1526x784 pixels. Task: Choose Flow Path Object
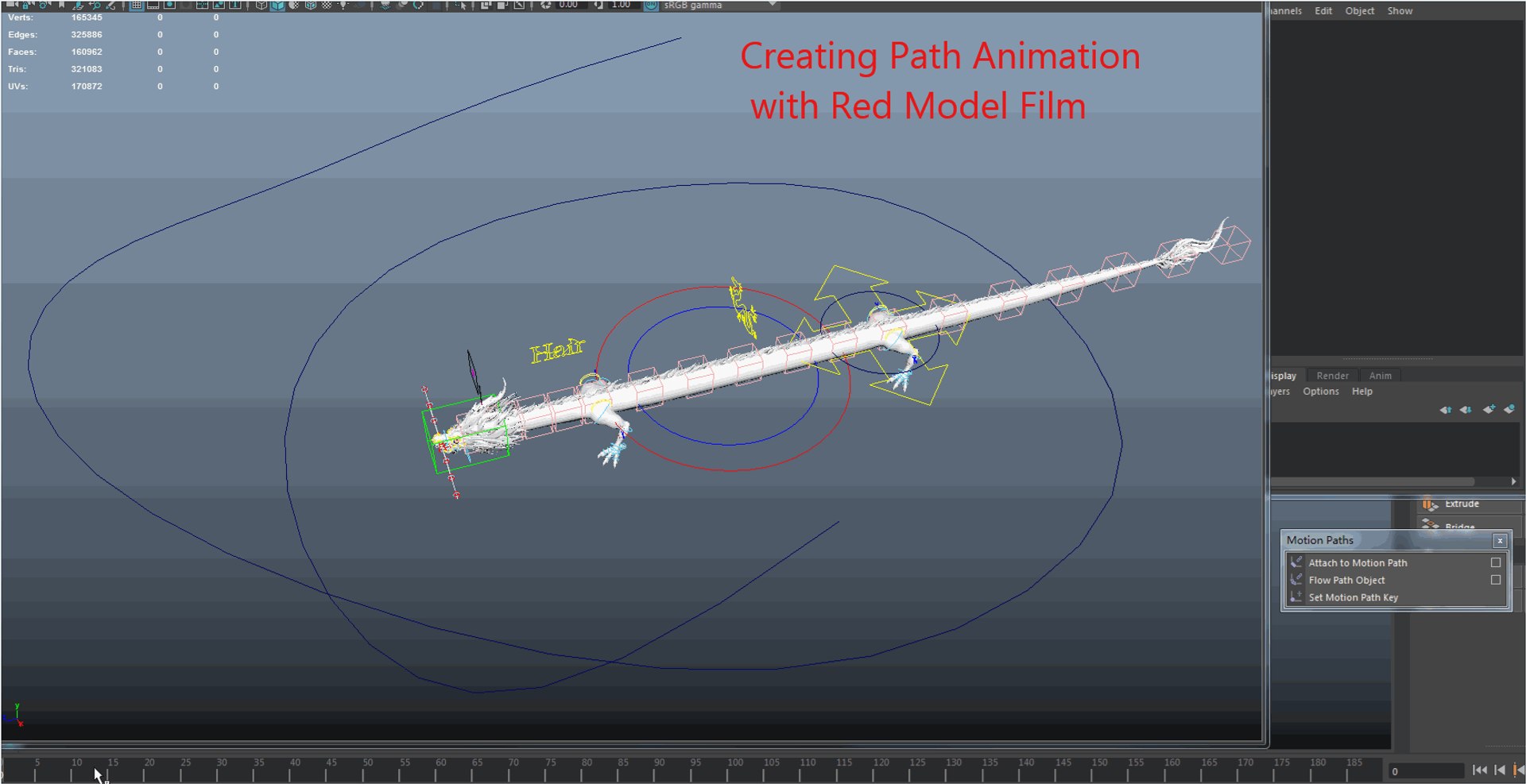point(1346,580)
